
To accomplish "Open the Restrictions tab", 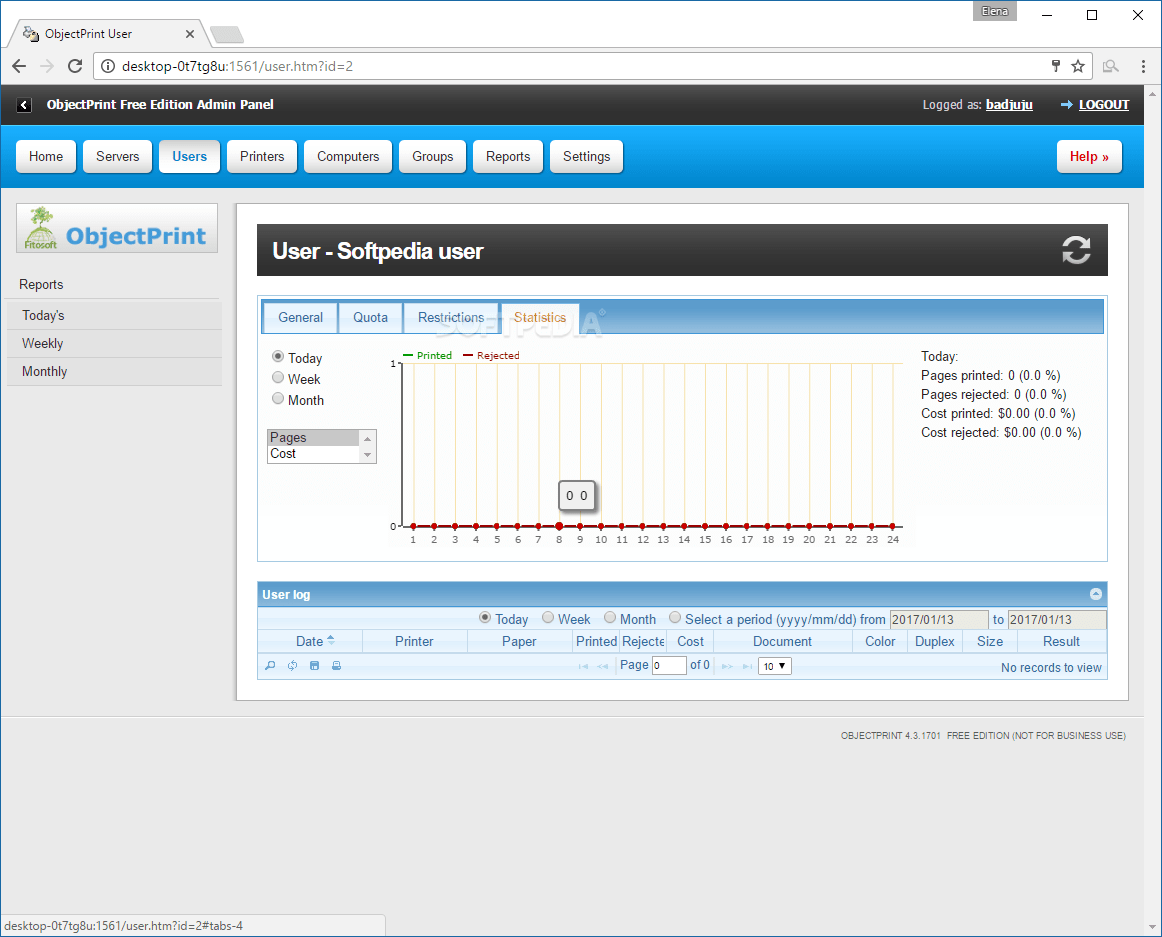I will coord(451,317).
